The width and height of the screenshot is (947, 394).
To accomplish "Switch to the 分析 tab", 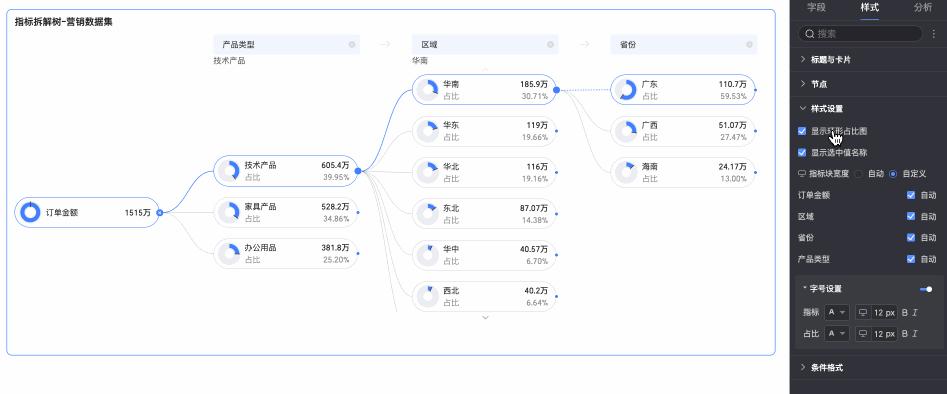I will (923, 8).
